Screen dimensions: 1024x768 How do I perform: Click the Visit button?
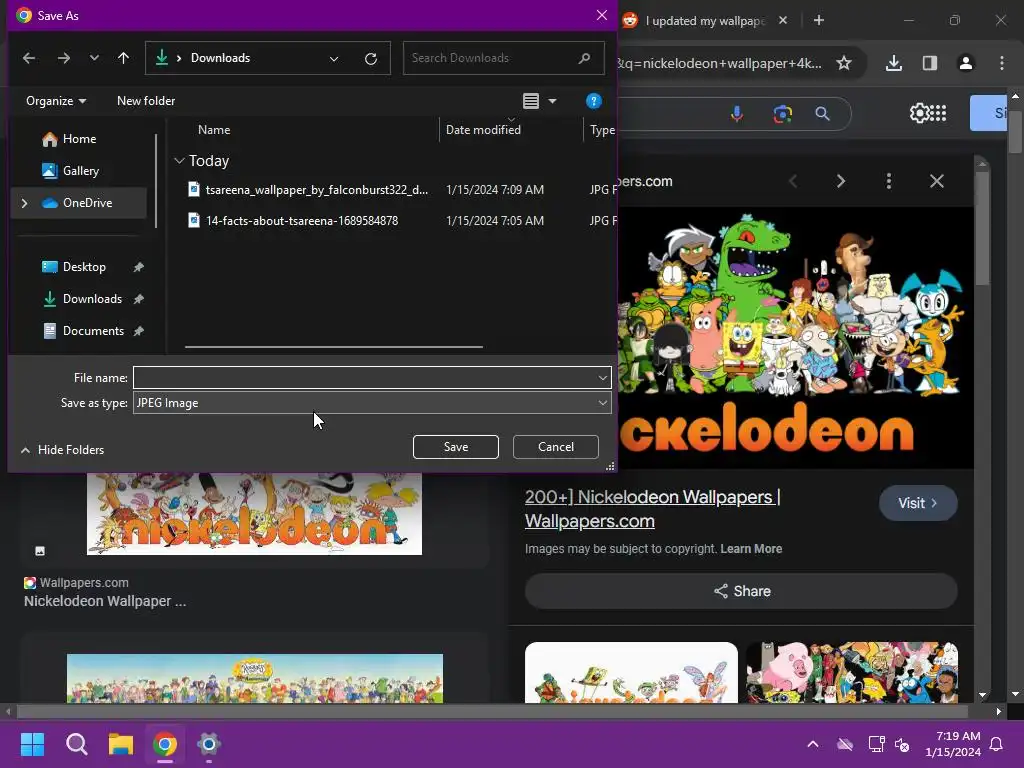point(918,504)
